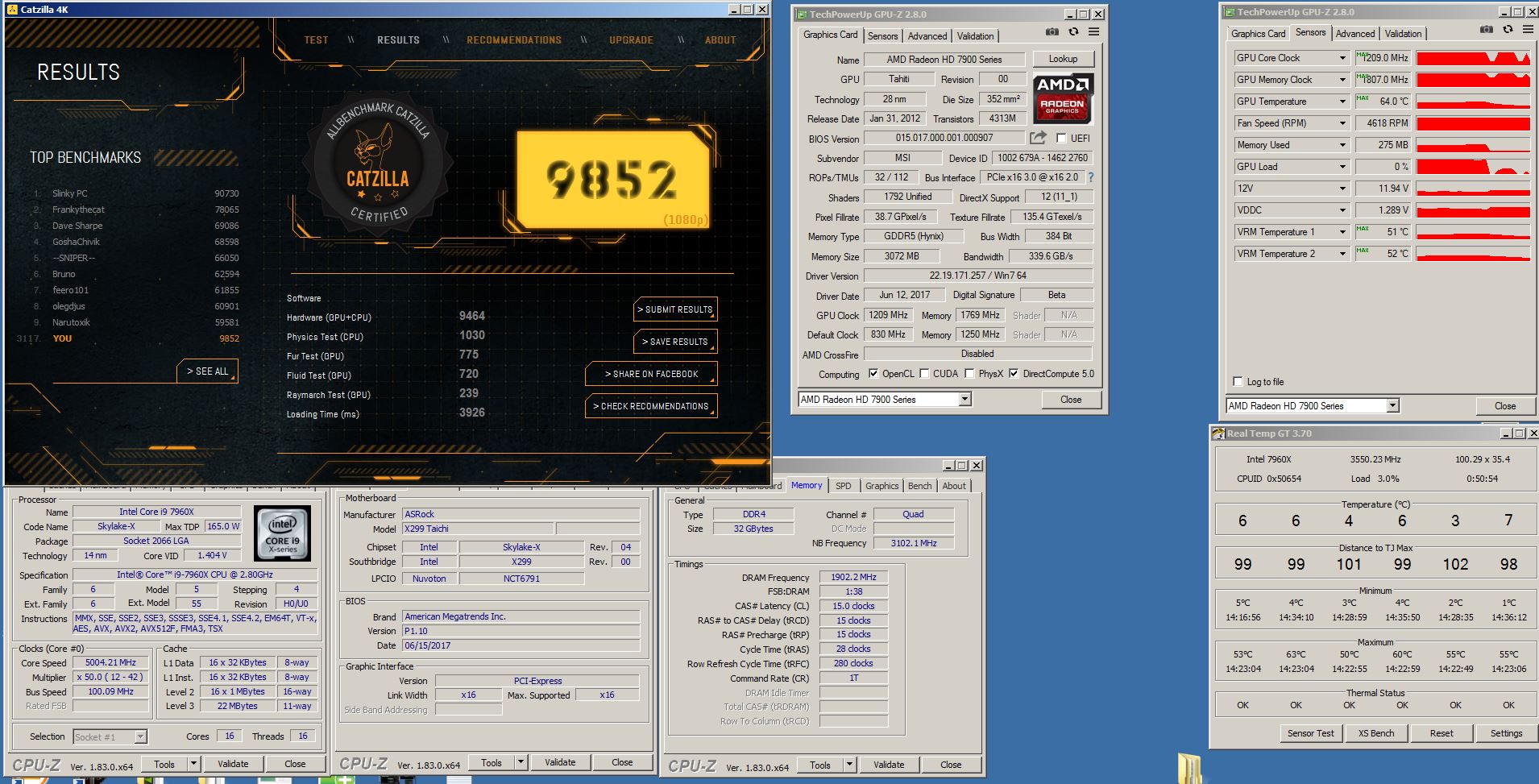Click the BIOS export share icon next to BIOS Version

click(x=1039, y=138)
